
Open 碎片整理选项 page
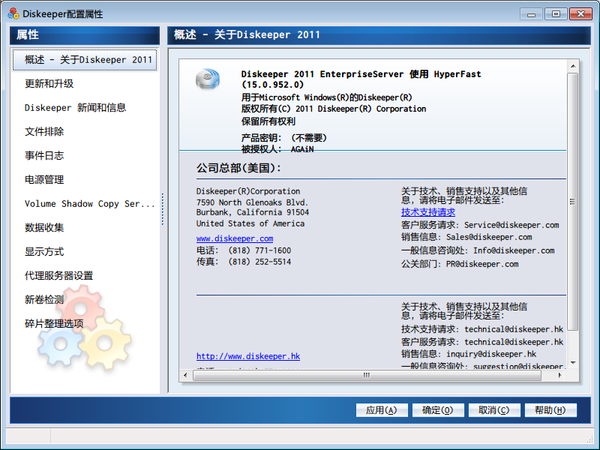point(54,324)
